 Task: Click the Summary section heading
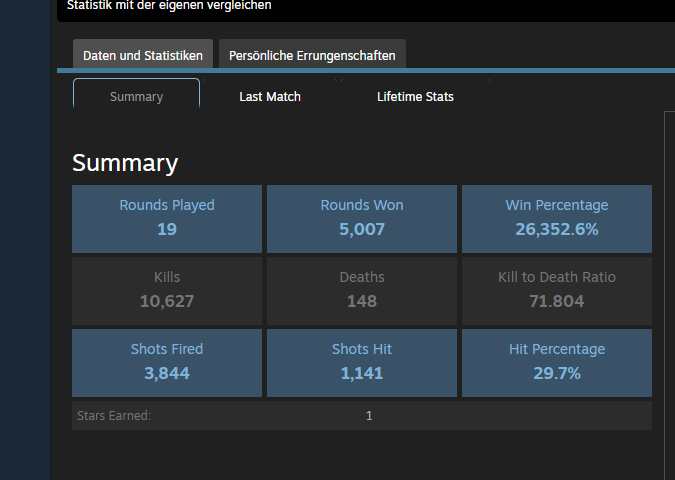click(x=125, y=164)
